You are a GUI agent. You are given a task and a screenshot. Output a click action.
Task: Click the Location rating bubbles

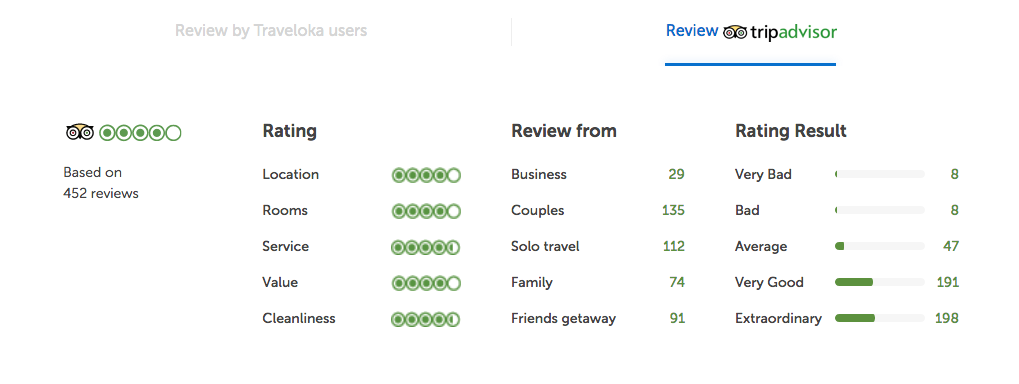tap(426, 175)
